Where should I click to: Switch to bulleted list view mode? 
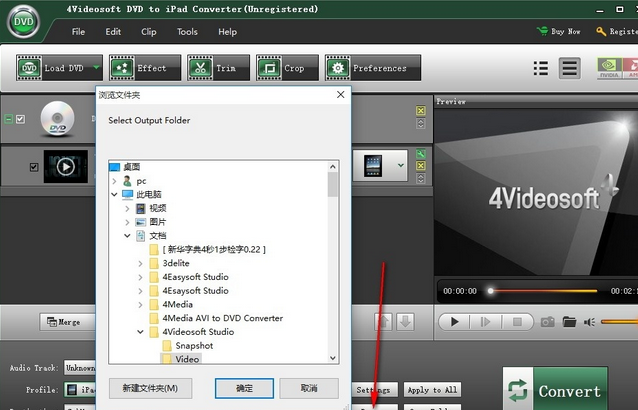540,68
